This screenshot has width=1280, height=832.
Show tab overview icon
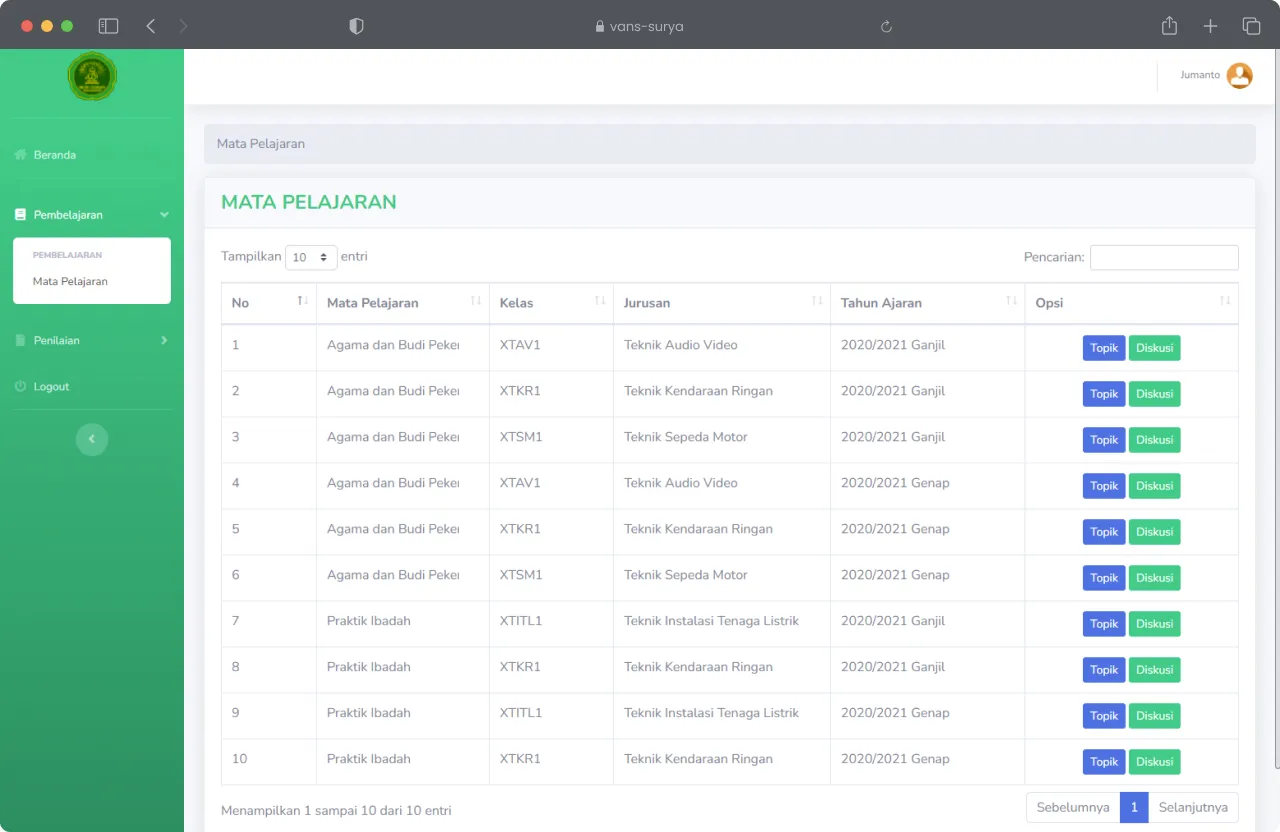tap(1251, 26)
